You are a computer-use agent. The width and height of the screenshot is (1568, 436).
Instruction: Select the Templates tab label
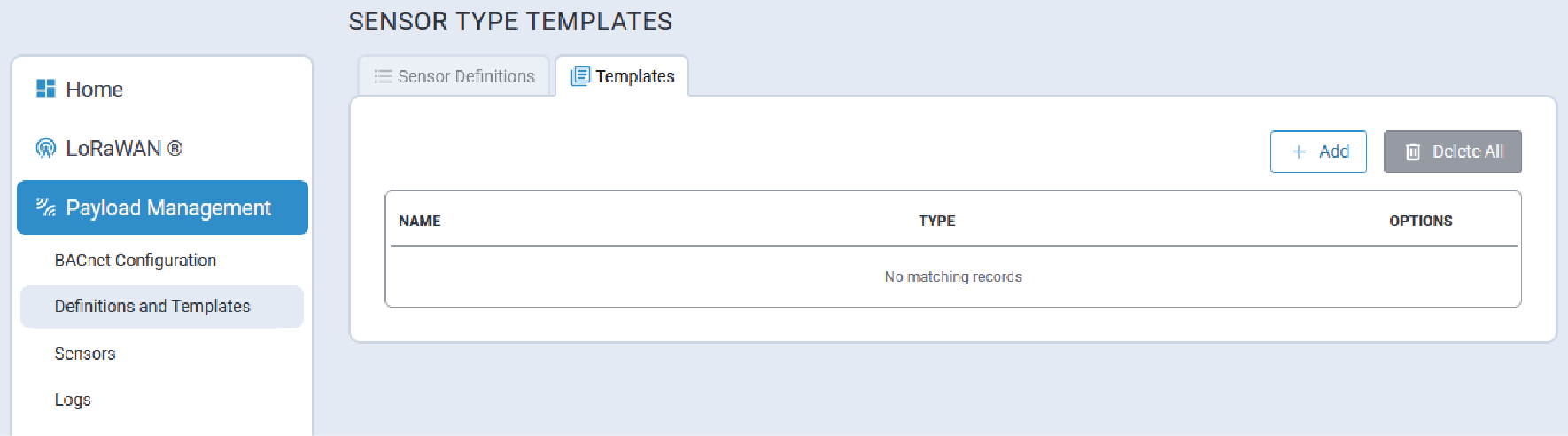(x=634, y=76)
